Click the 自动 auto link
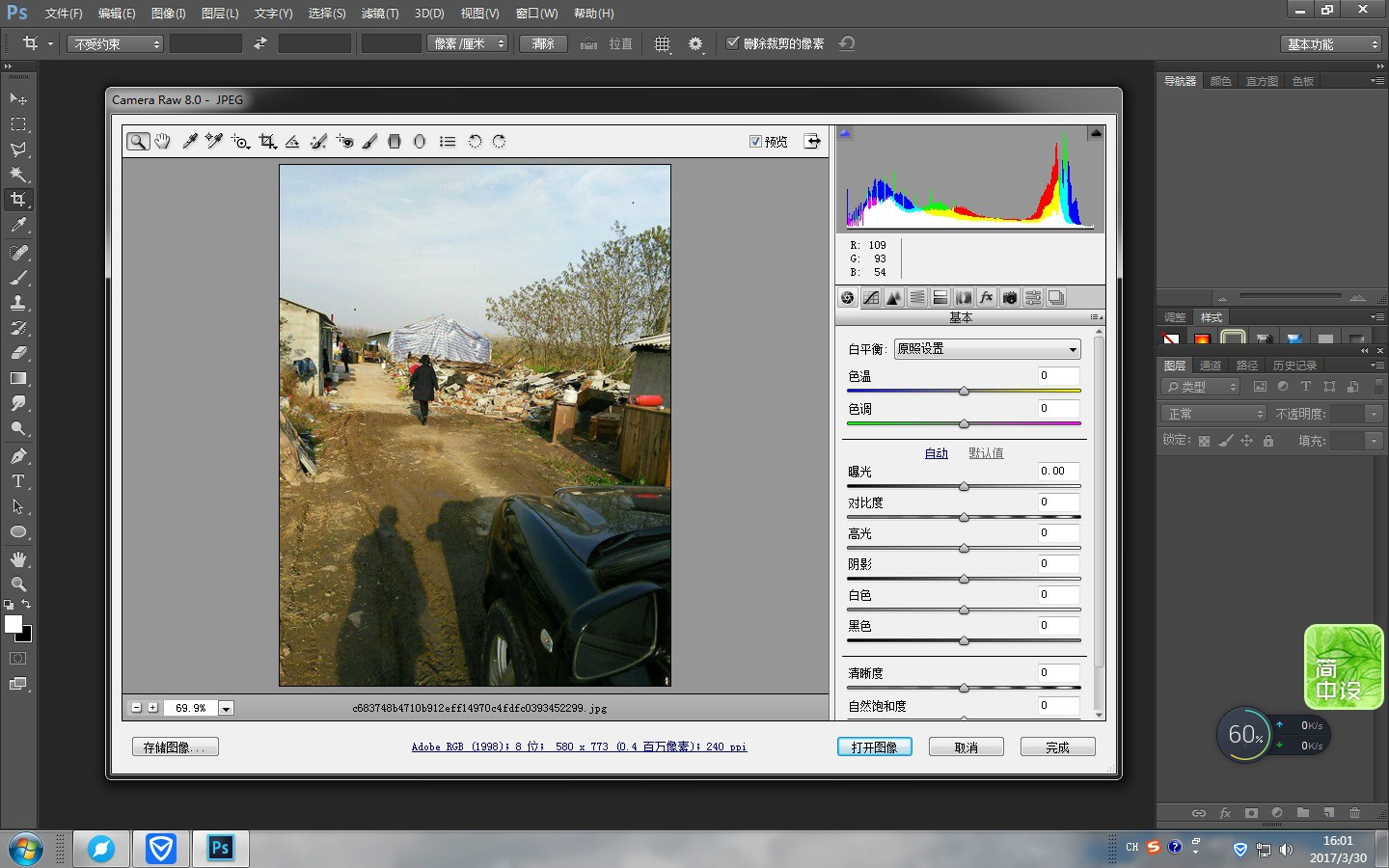 click(937, 453)
